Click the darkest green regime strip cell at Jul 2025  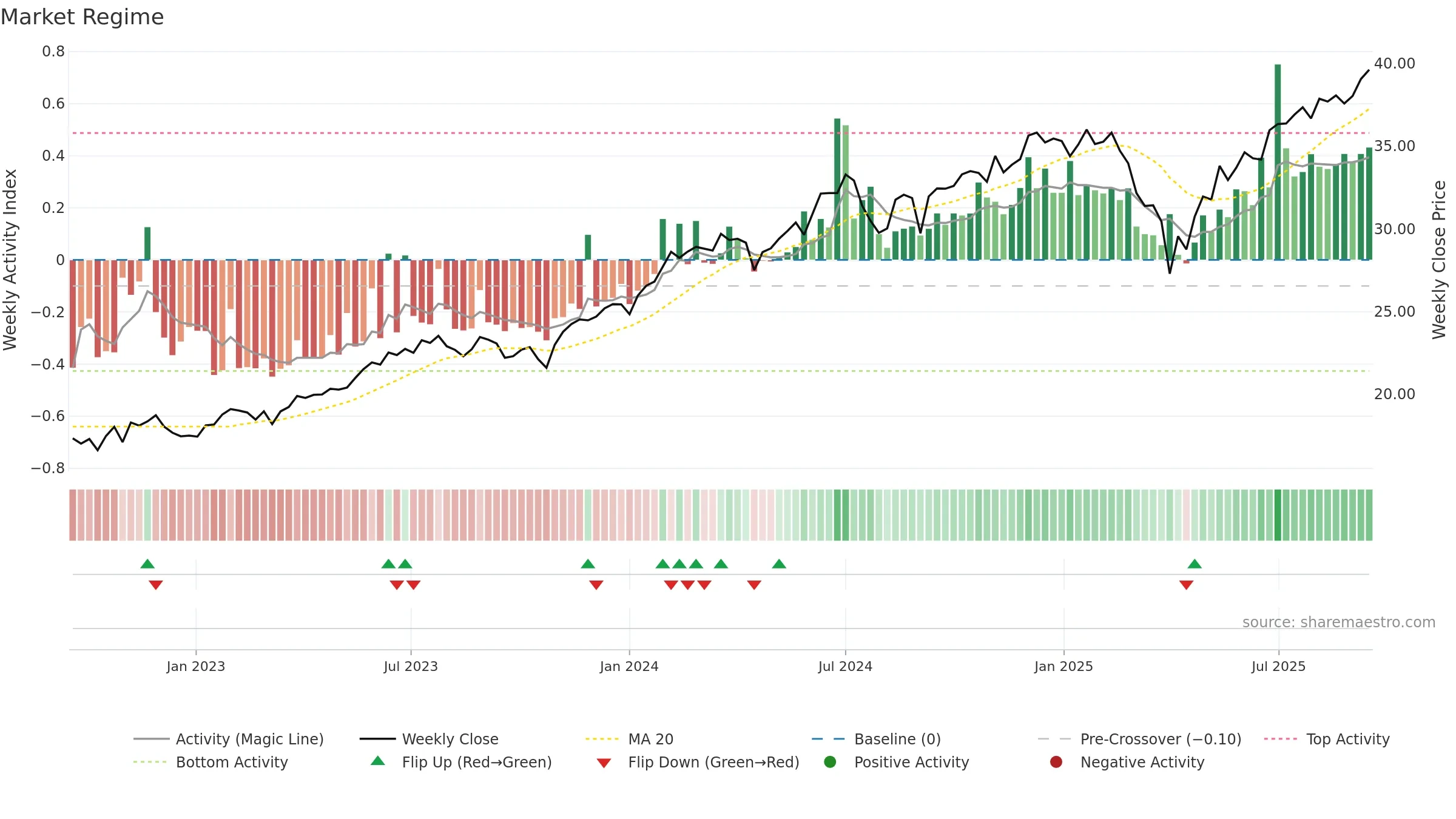click(1278, 515)
